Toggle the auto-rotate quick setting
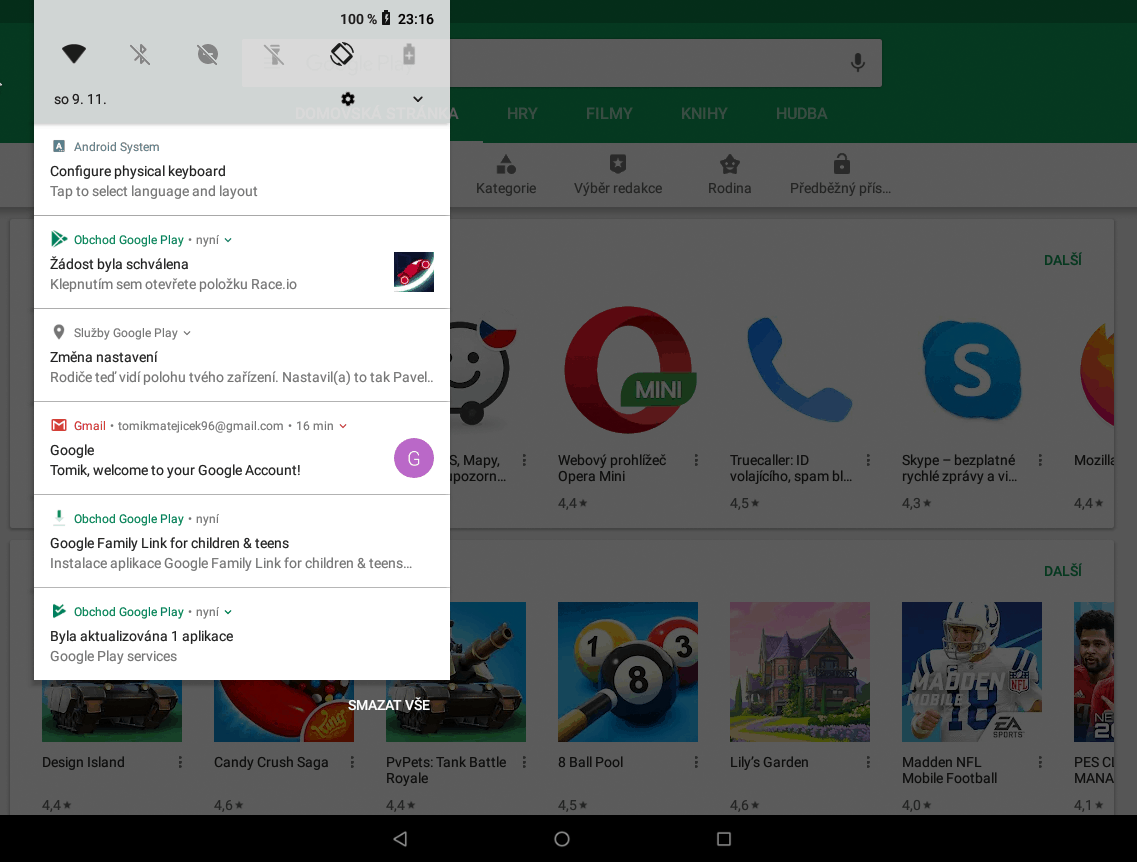This screenshot has height=862, width=1137. (342, 54)
